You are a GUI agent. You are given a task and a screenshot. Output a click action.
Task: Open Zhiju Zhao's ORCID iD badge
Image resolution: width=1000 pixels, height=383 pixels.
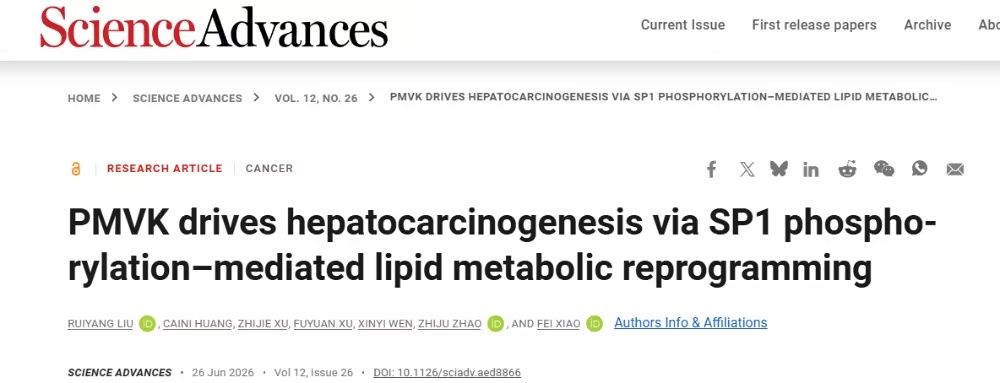pyautogui.click(x=496, y=324)
